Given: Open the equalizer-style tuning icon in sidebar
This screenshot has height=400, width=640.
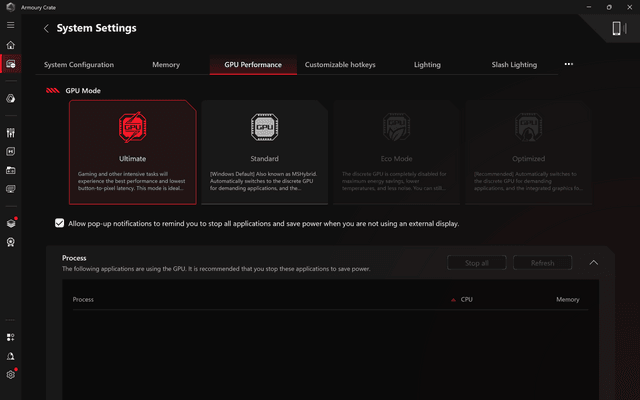Looking at the screenshot, I should (11, 133).
